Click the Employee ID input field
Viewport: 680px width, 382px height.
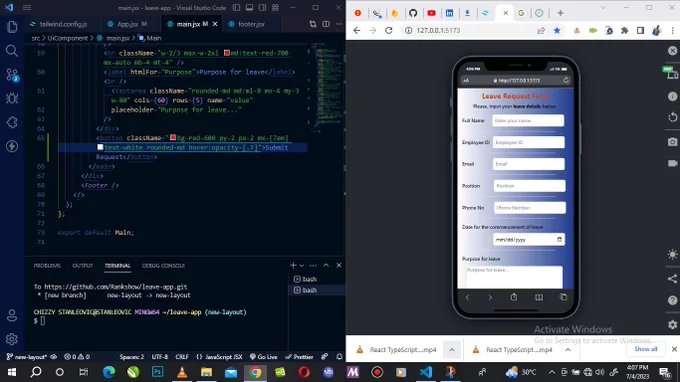point(528,142)
